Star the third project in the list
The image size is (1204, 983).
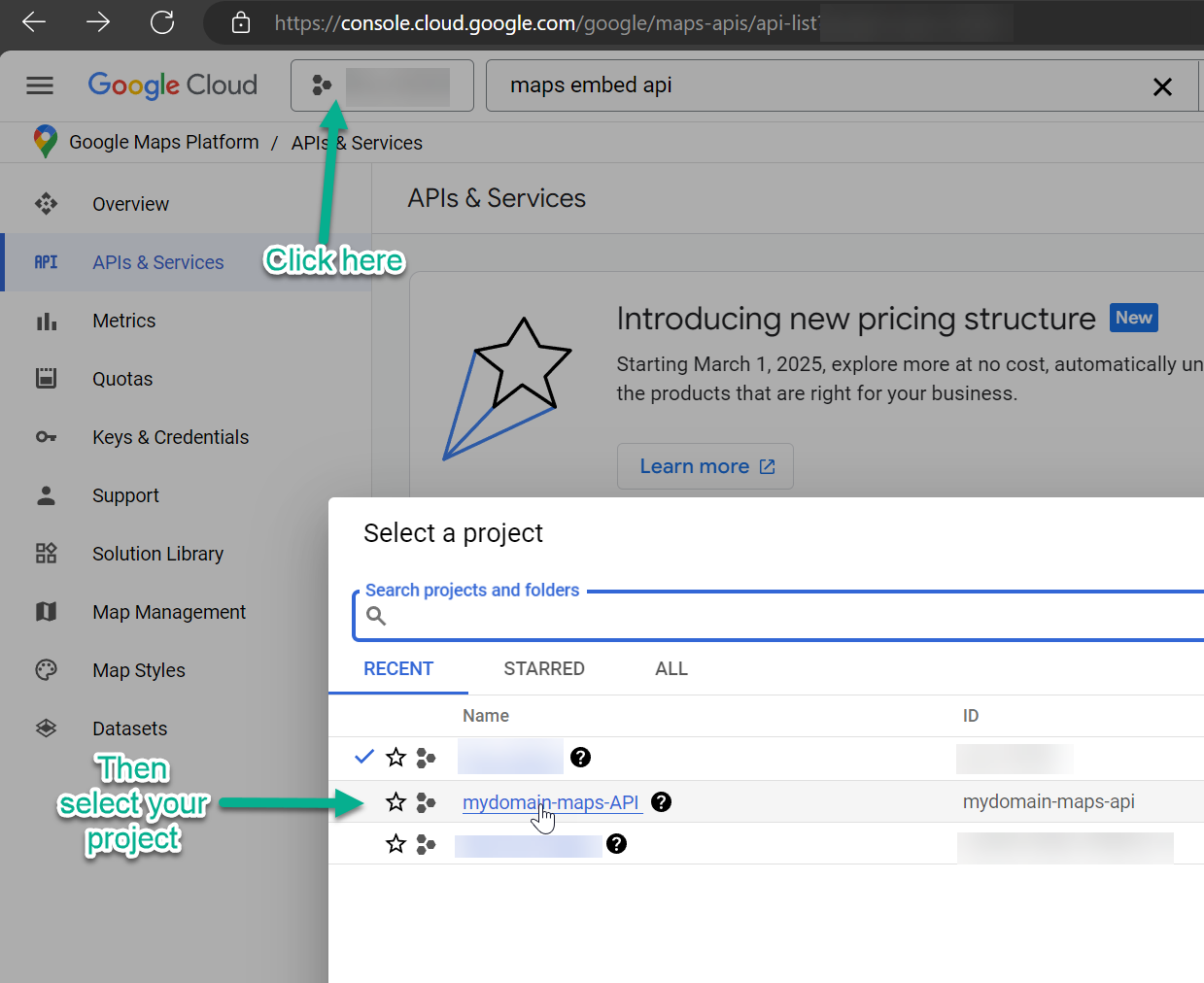coord(396,844)
